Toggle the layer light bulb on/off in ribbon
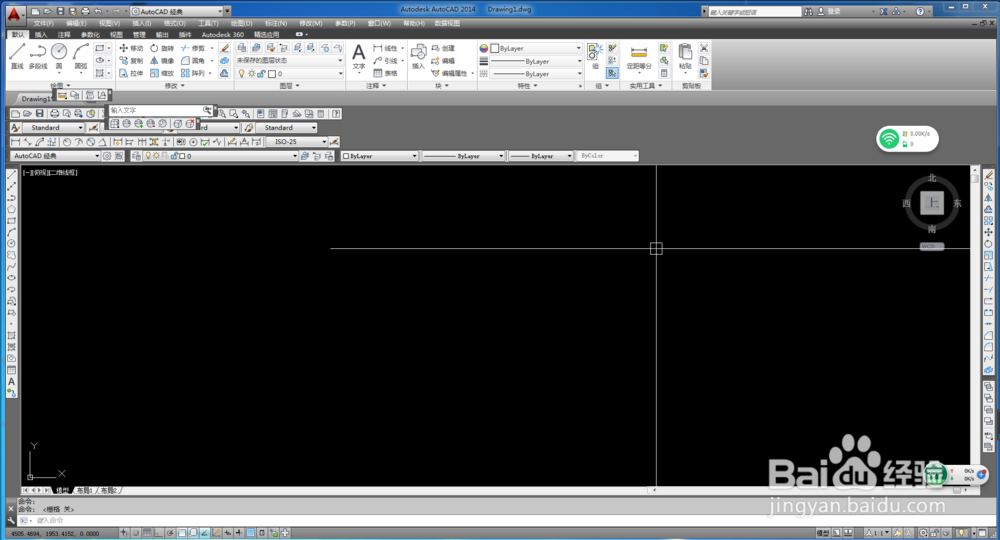 tap(242, 73)
